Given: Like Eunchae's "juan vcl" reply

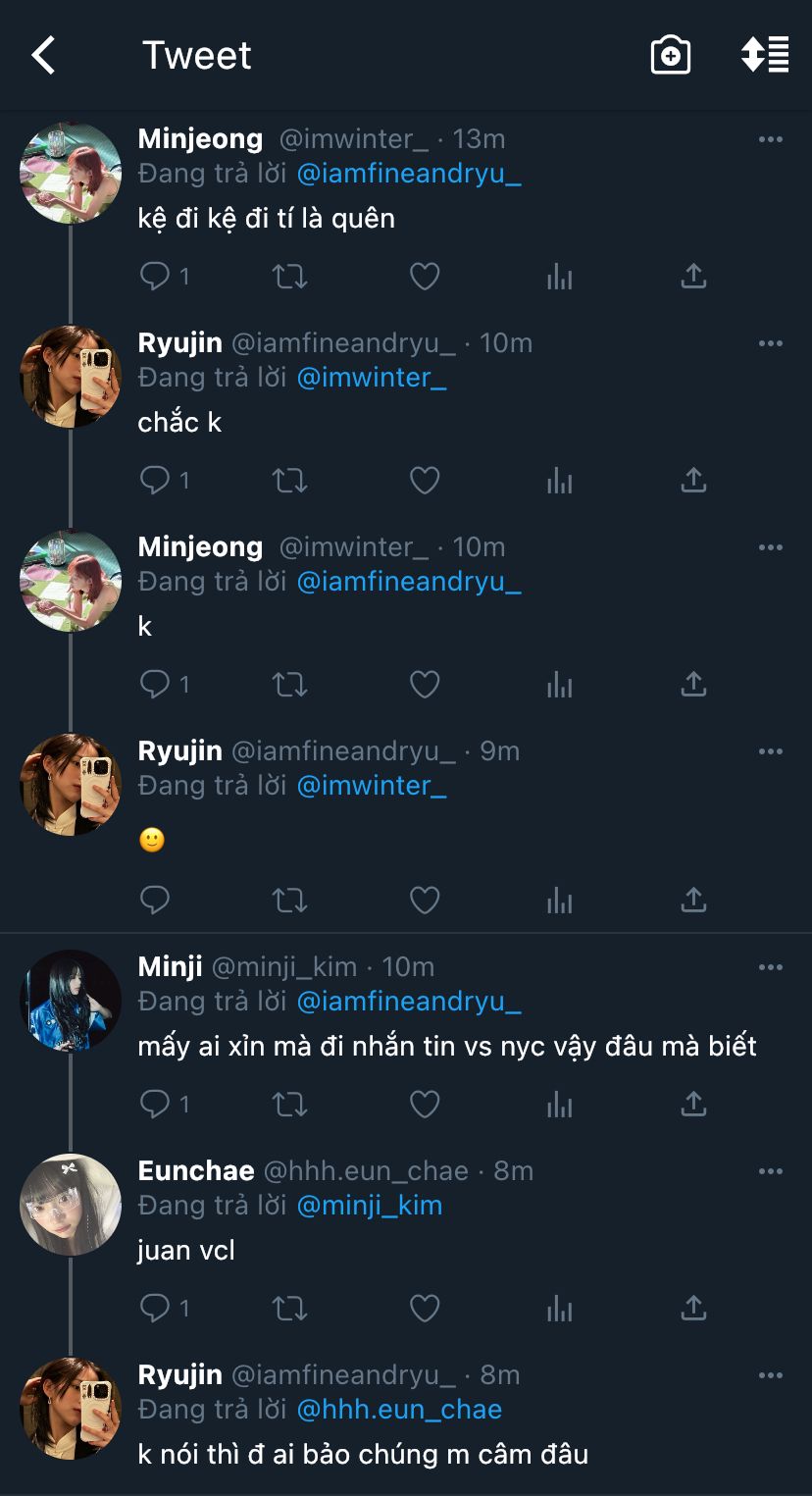Looking at the screenshot, I should (x=424, y=1309).
